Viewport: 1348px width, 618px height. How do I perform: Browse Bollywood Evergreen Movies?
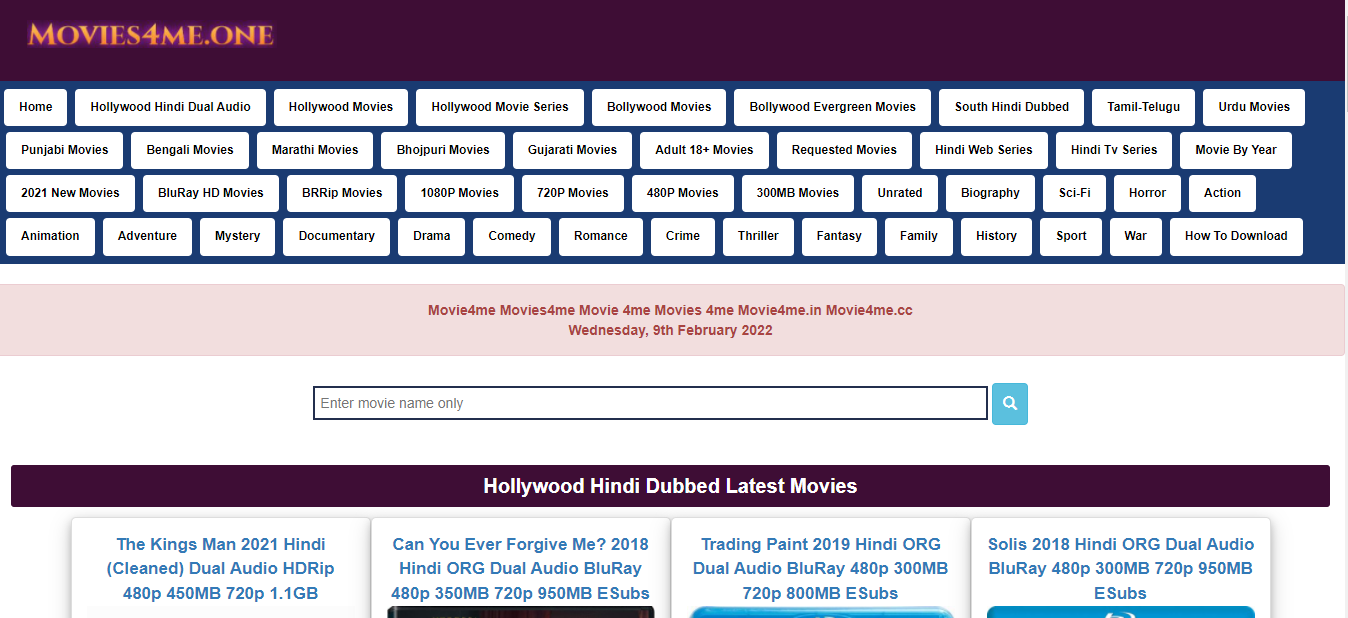[832, 107]
